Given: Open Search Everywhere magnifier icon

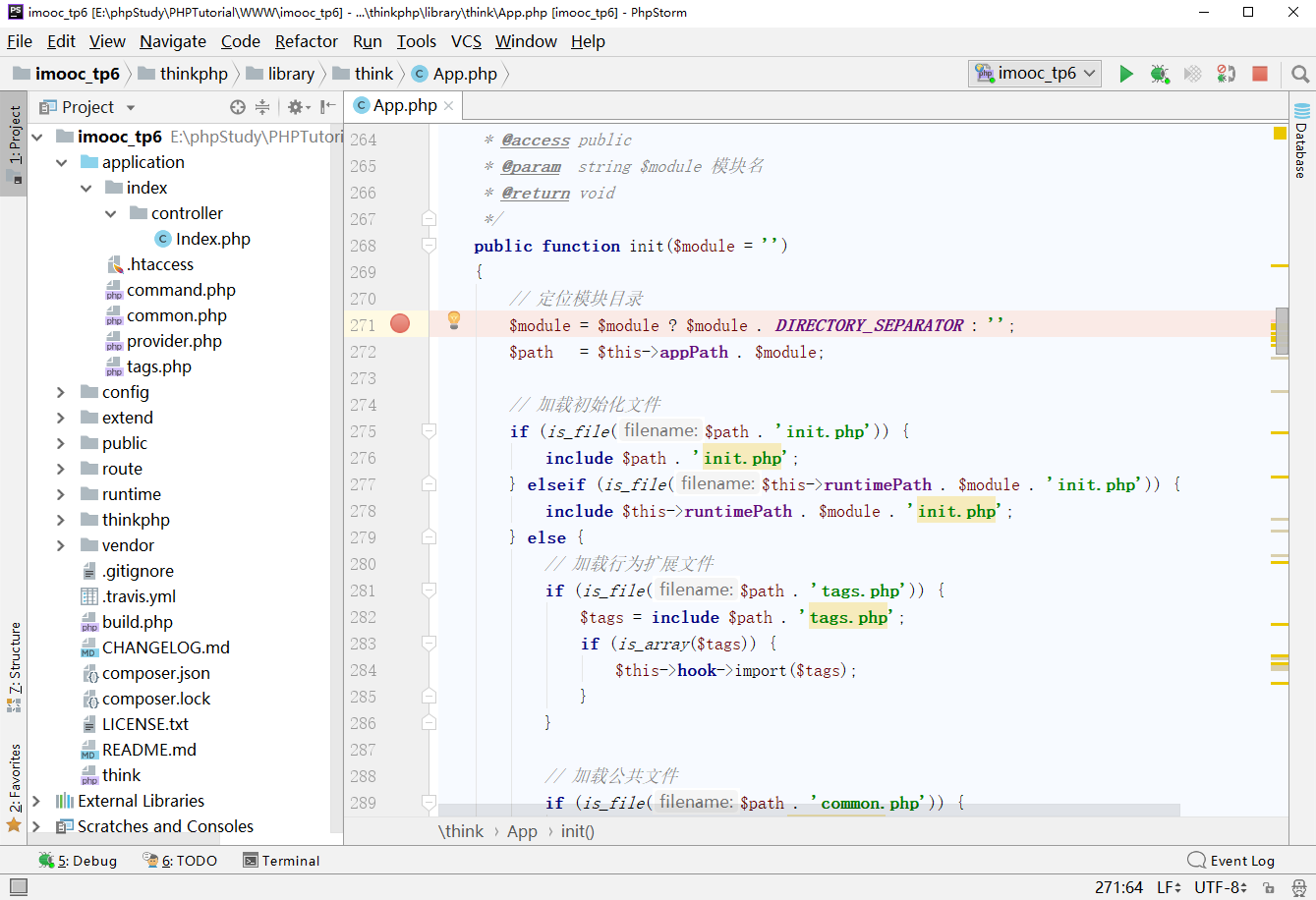Looking at the screenshot, I should [1299, 74].
